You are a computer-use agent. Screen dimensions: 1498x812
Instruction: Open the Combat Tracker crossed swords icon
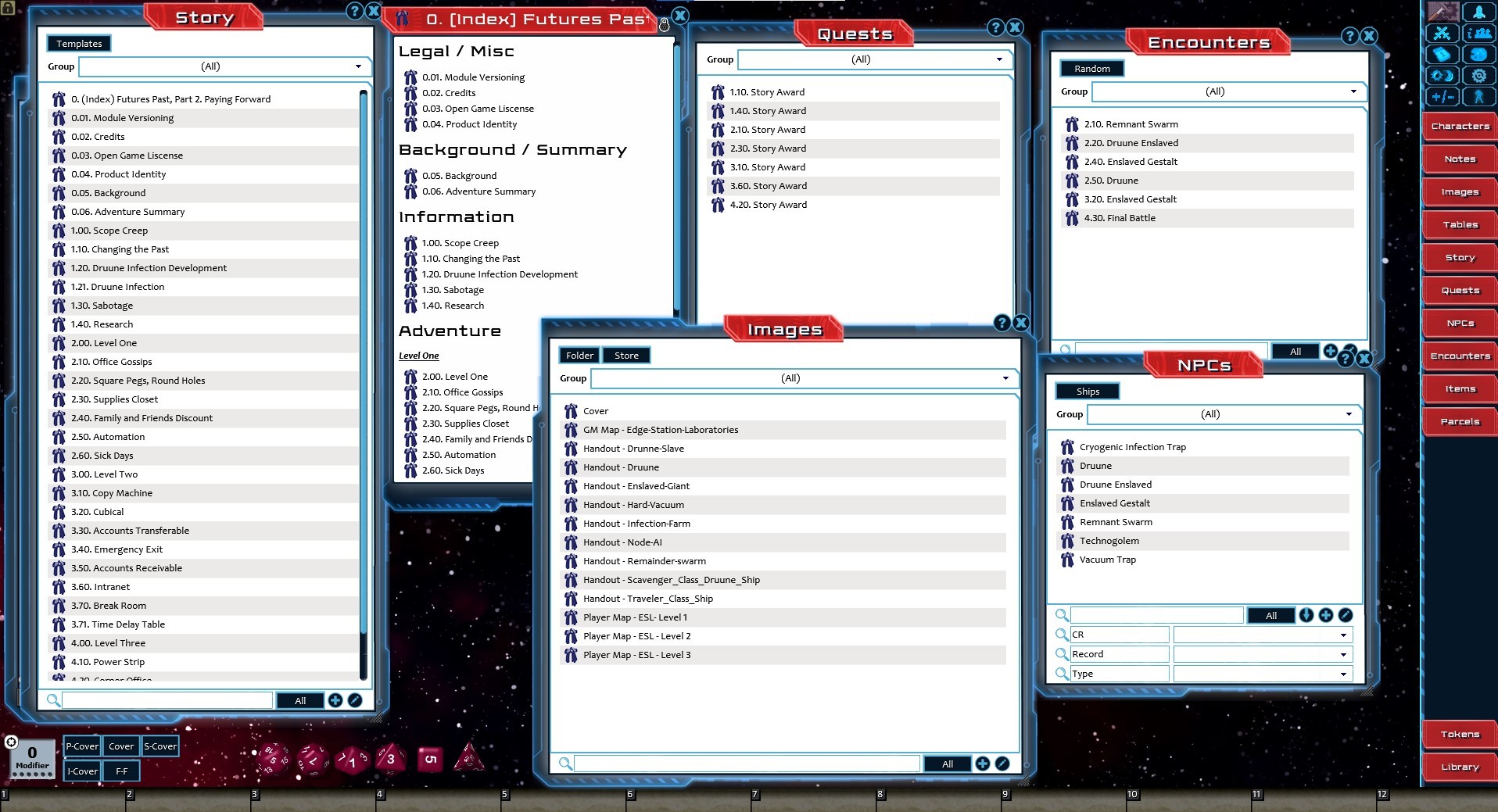(x=1442, y=34)
